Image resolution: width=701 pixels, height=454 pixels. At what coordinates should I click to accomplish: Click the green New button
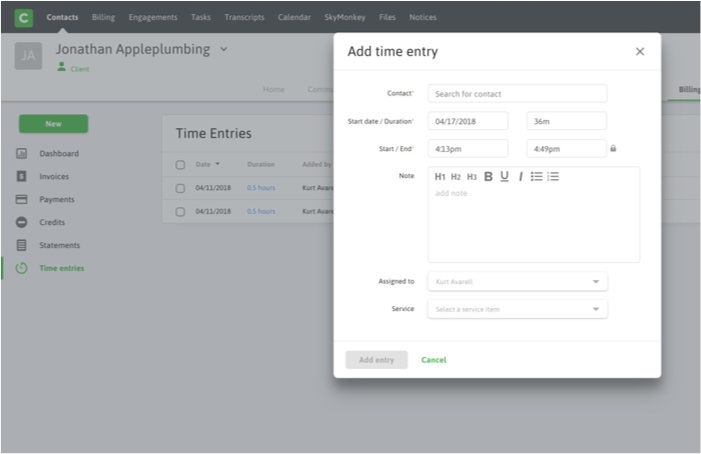(54, 124)
